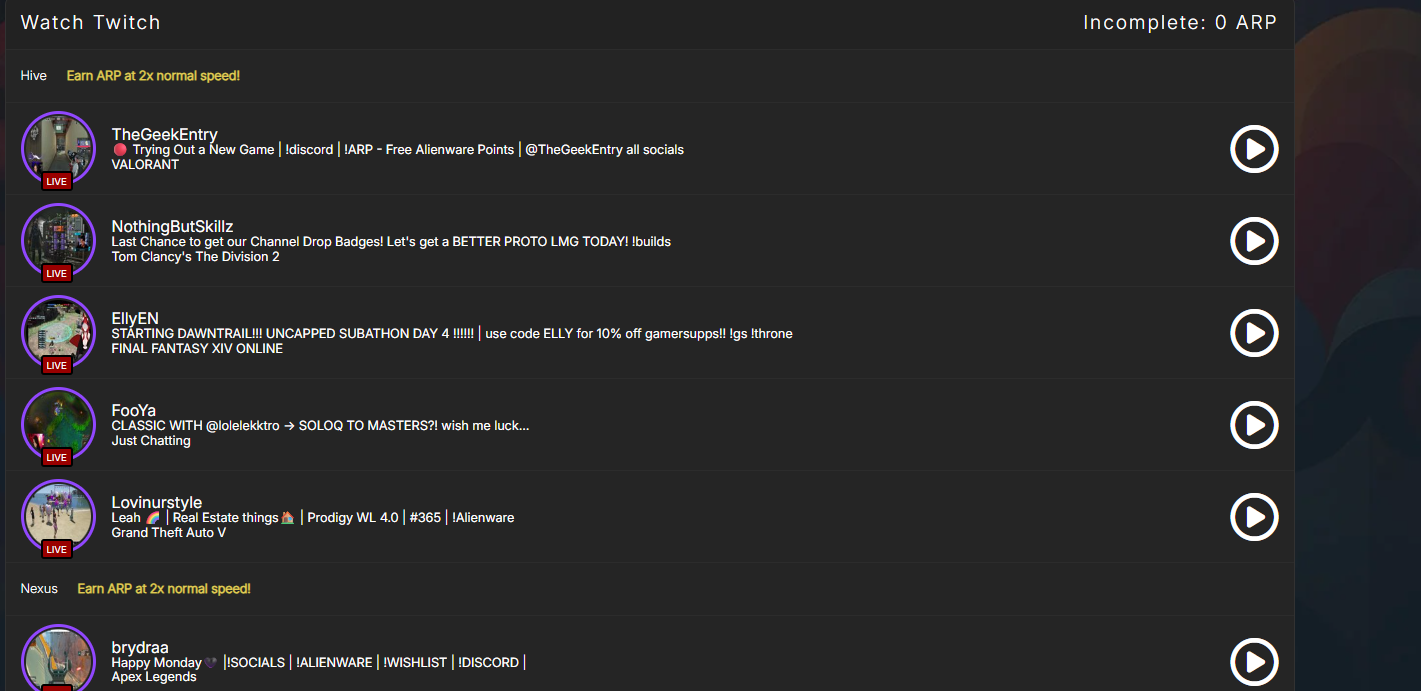Viewport: 1421px width, 691px height.
Task: Open the brydraa channel name
Action: click(140, 647)
